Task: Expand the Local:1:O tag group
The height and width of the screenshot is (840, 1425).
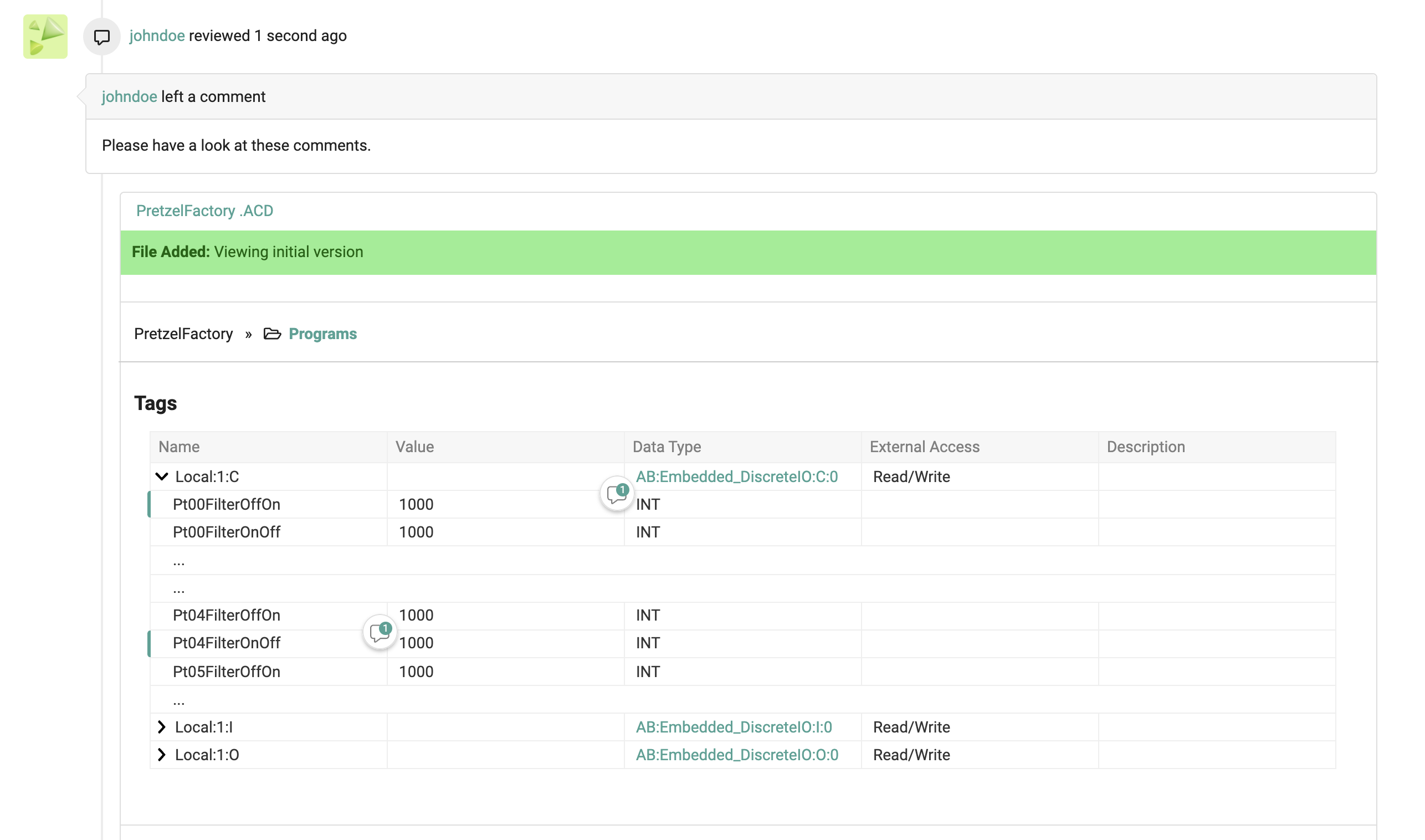Action: pos(162,755)
